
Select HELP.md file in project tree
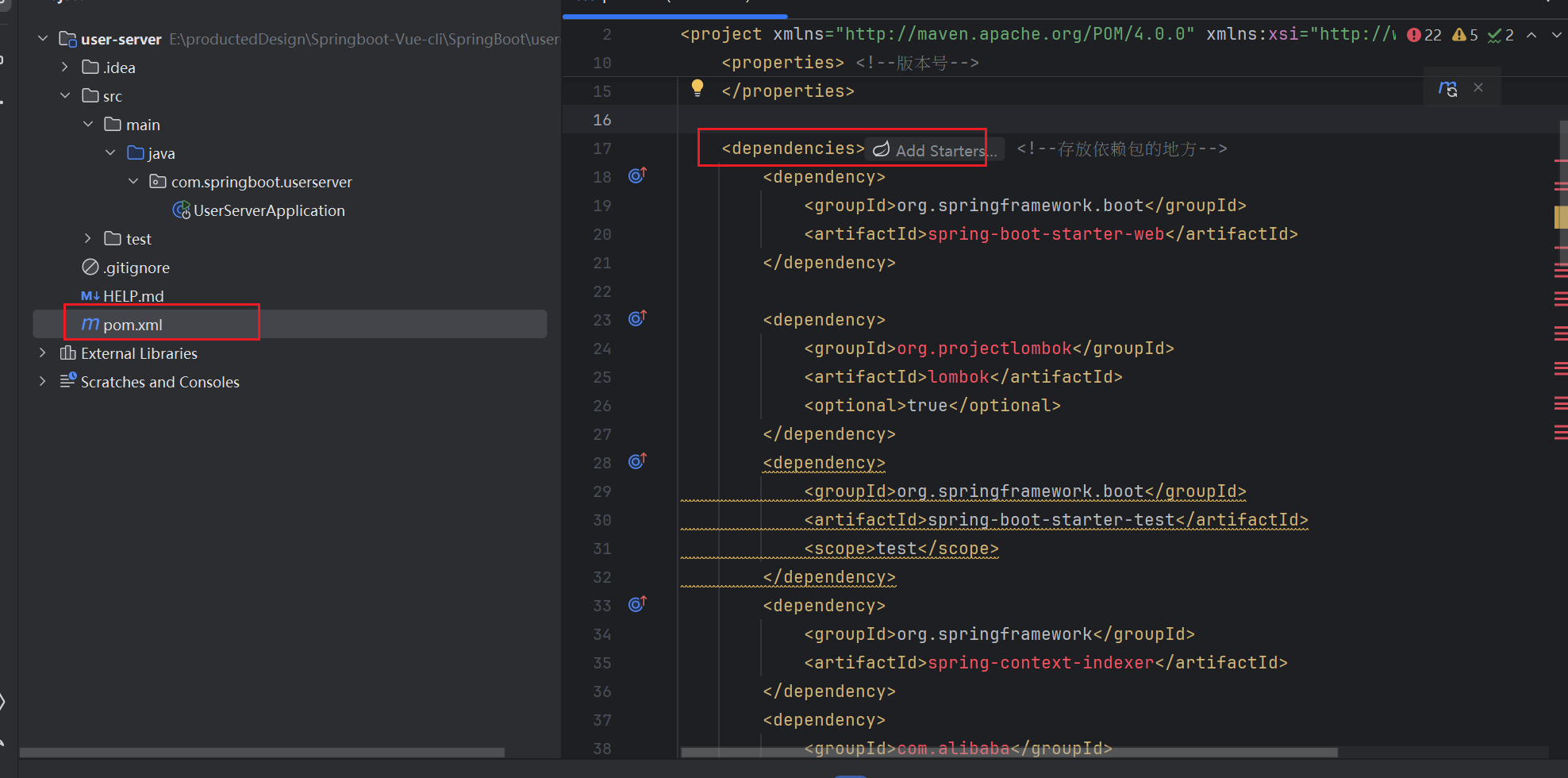(133, 296)
